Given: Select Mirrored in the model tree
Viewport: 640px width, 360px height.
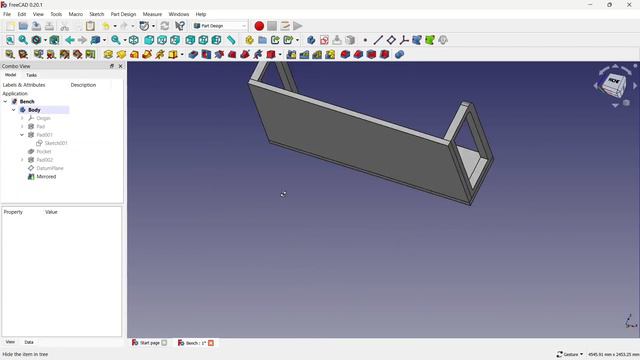Looking at the screenshot, I should [46, 177].
